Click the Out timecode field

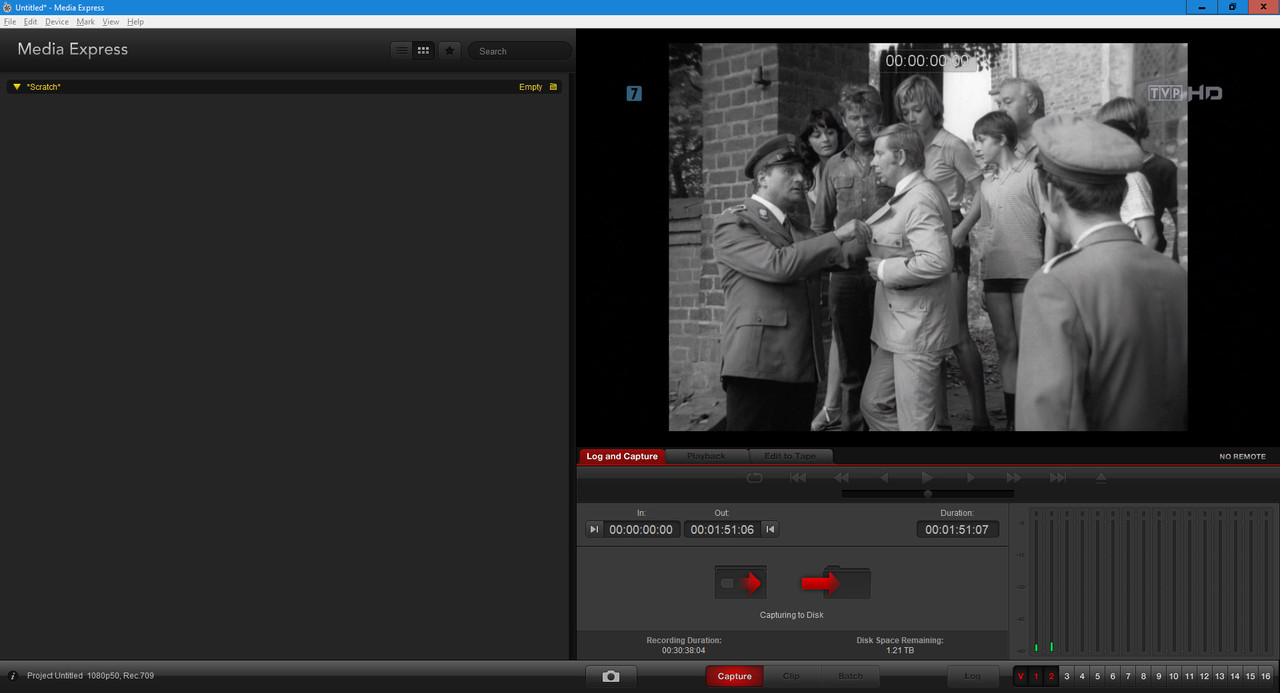point(722,529)
